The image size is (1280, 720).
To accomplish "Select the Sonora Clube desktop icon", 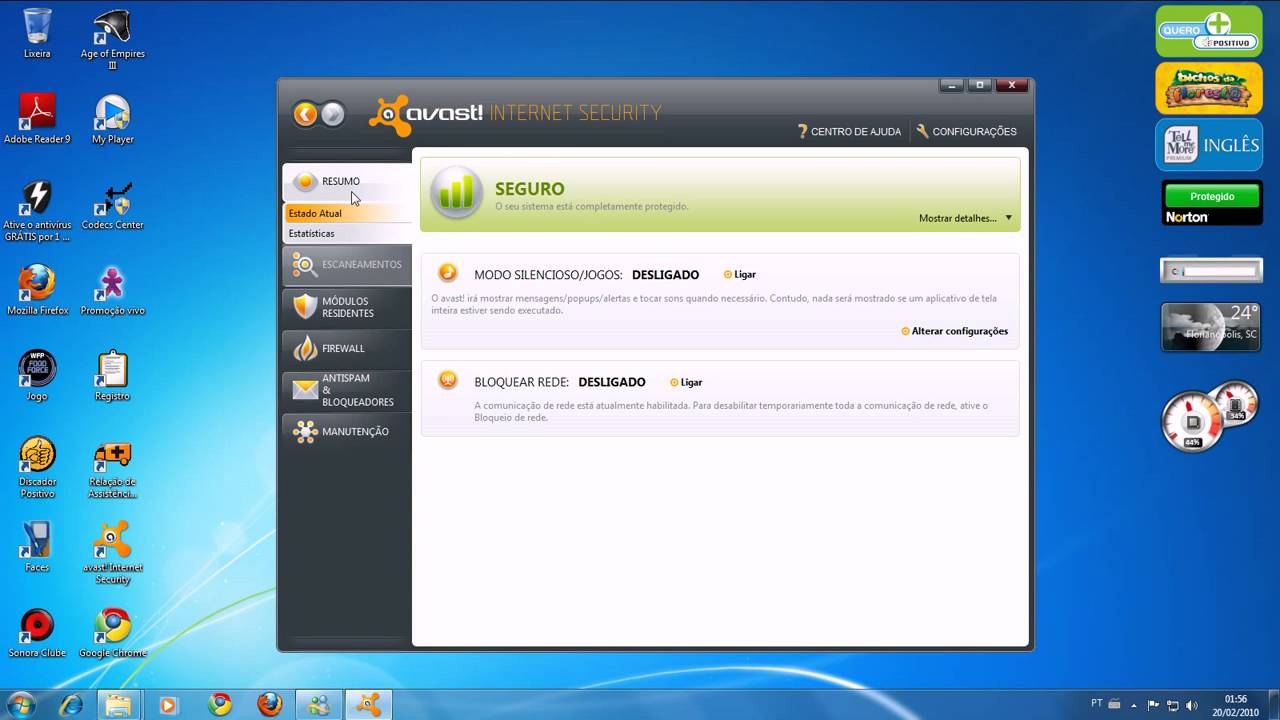I will 37,633.
